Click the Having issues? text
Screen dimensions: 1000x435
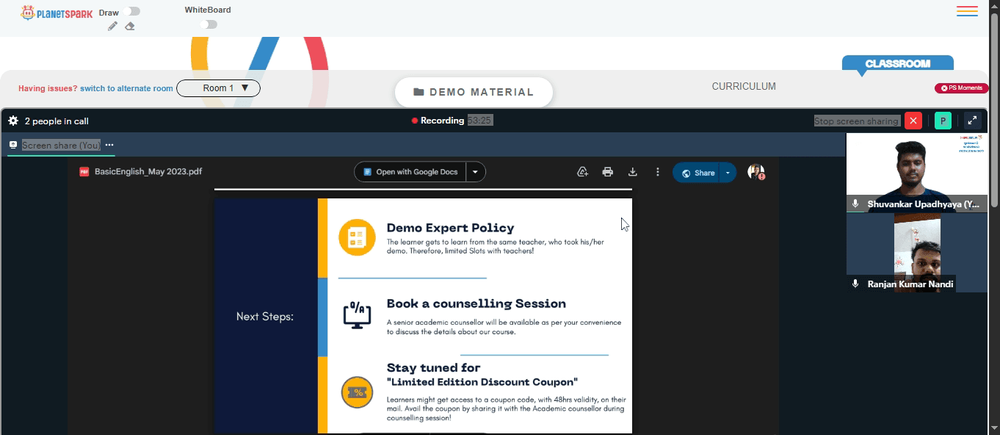coord(48,89)
